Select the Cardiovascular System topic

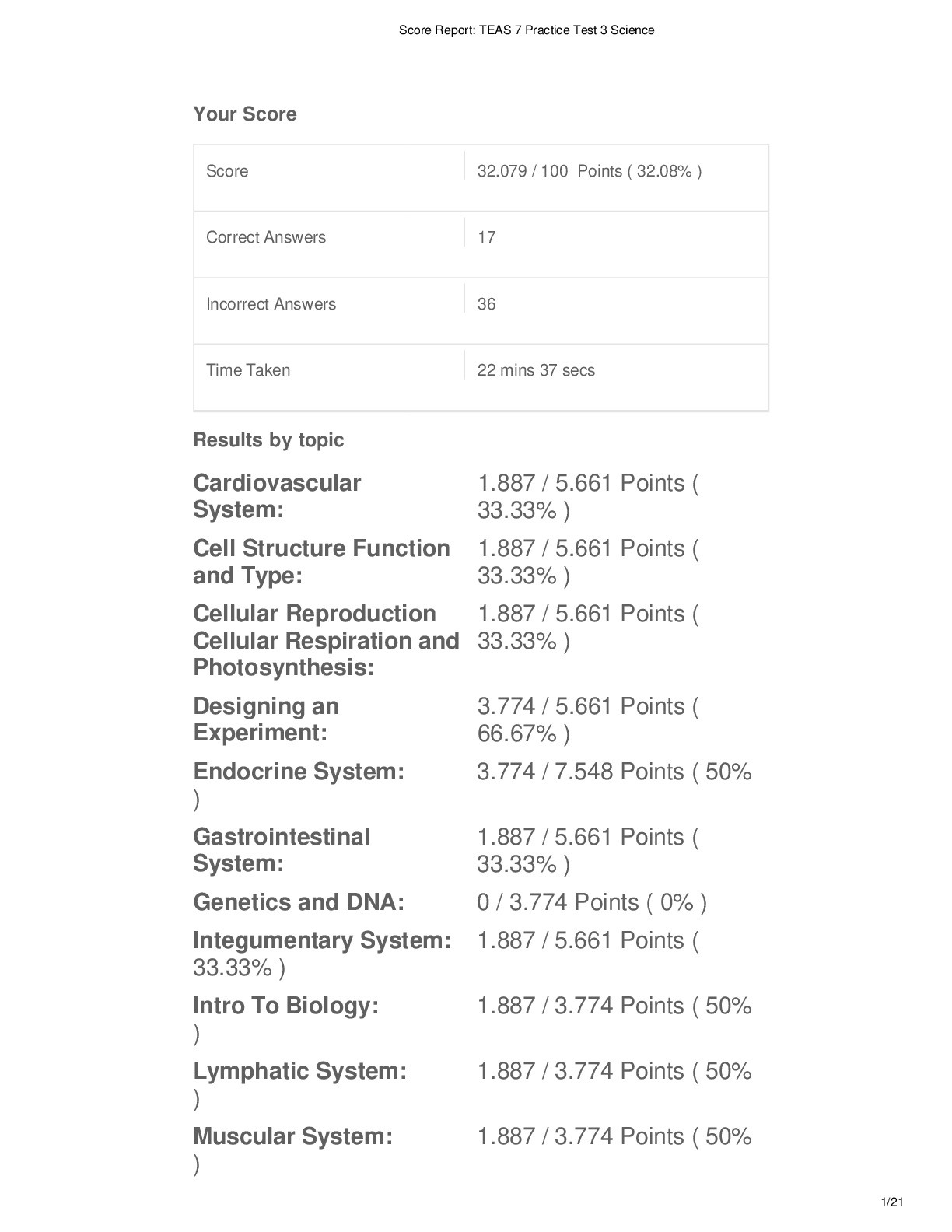[277, 496]
